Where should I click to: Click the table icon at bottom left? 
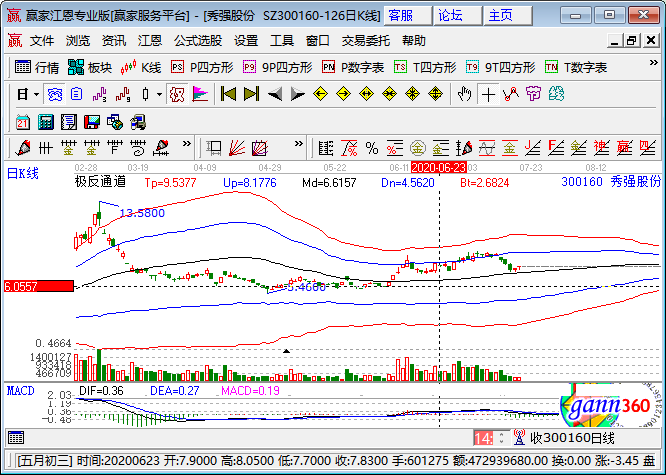tap(16, 437)
